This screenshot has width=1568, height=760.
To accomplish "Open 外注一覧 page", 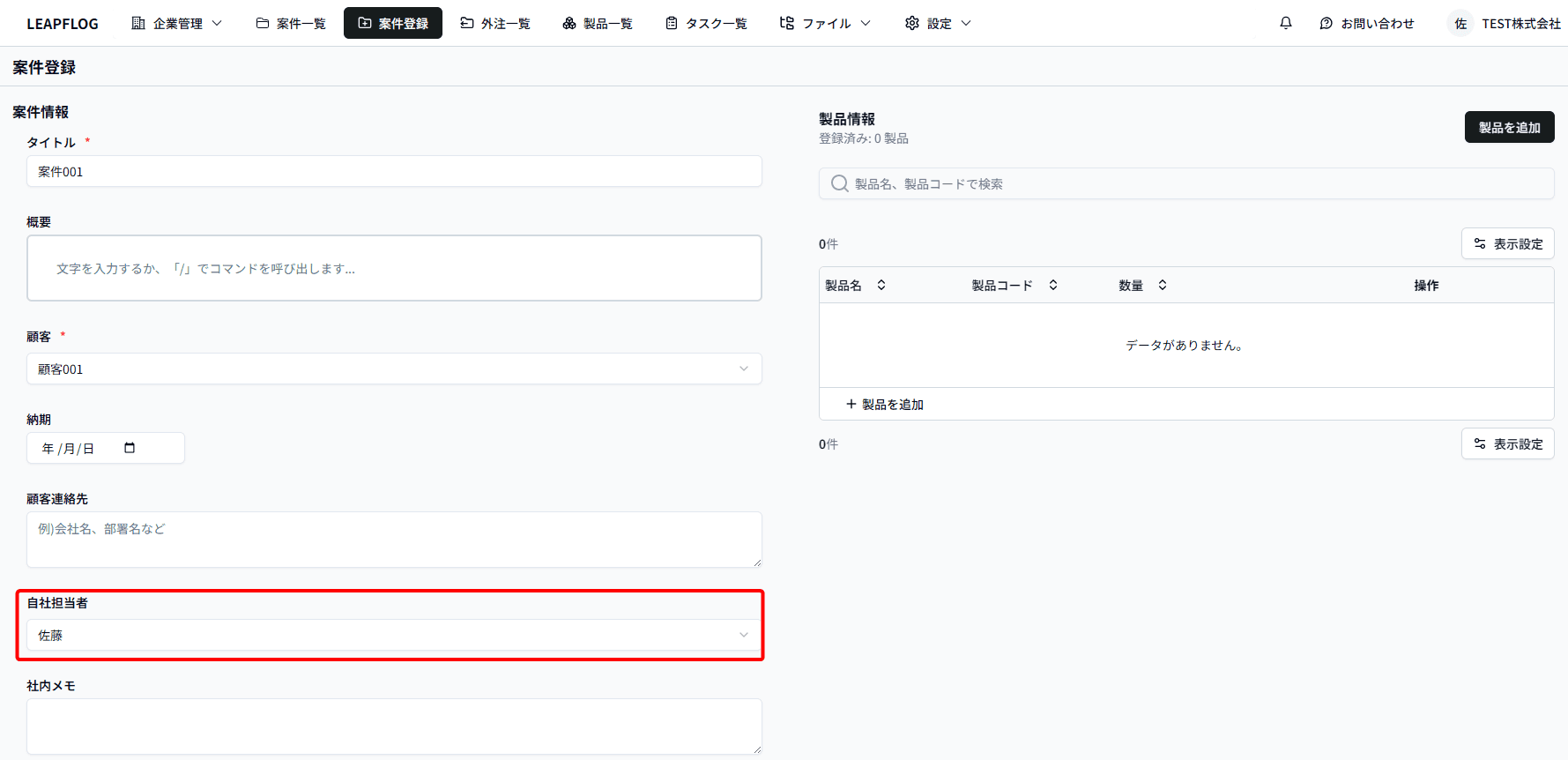I will [x=495, y=23].
